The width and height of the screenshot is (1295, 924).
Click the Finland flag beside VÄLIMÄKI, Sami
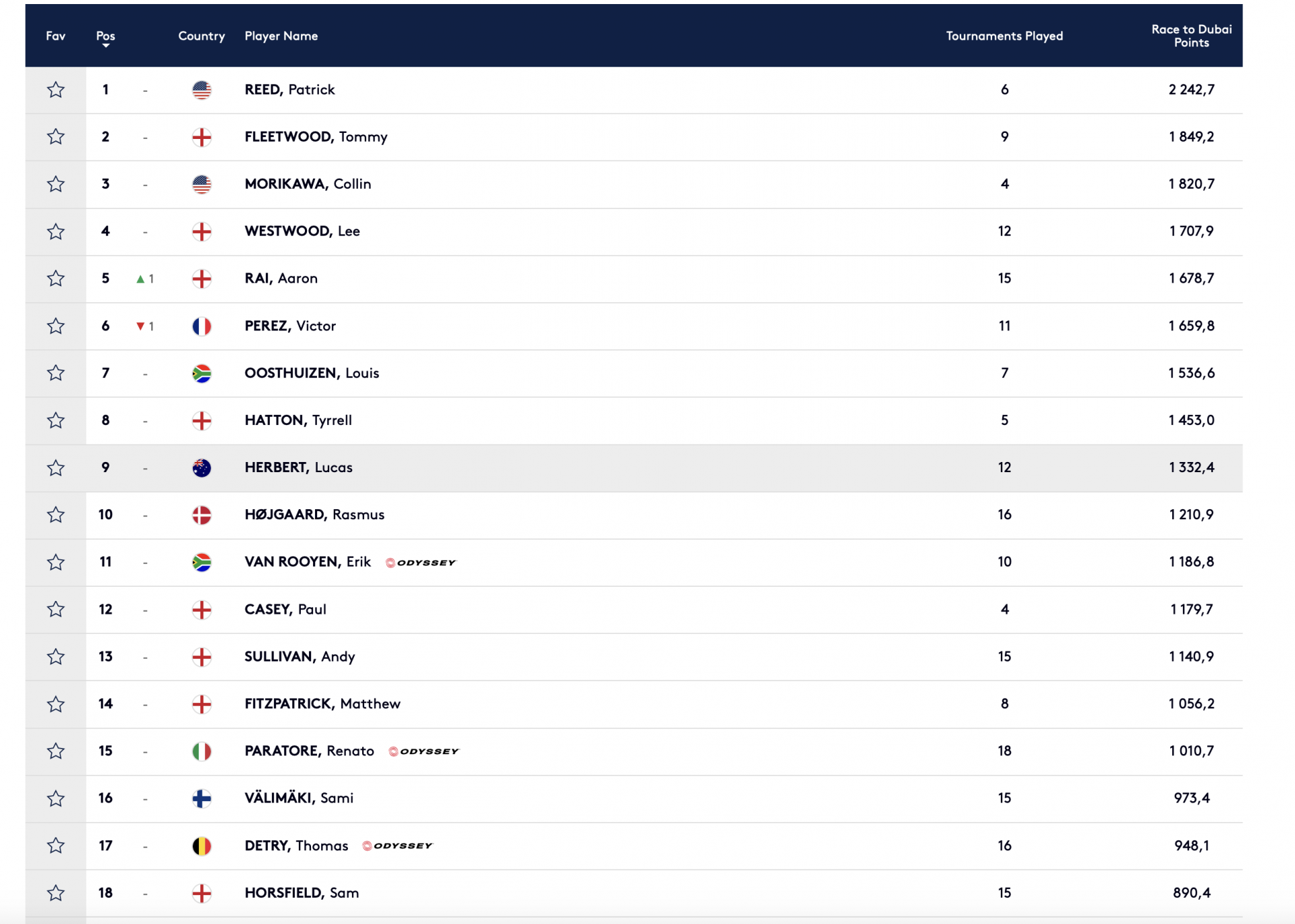pos(202,798)
